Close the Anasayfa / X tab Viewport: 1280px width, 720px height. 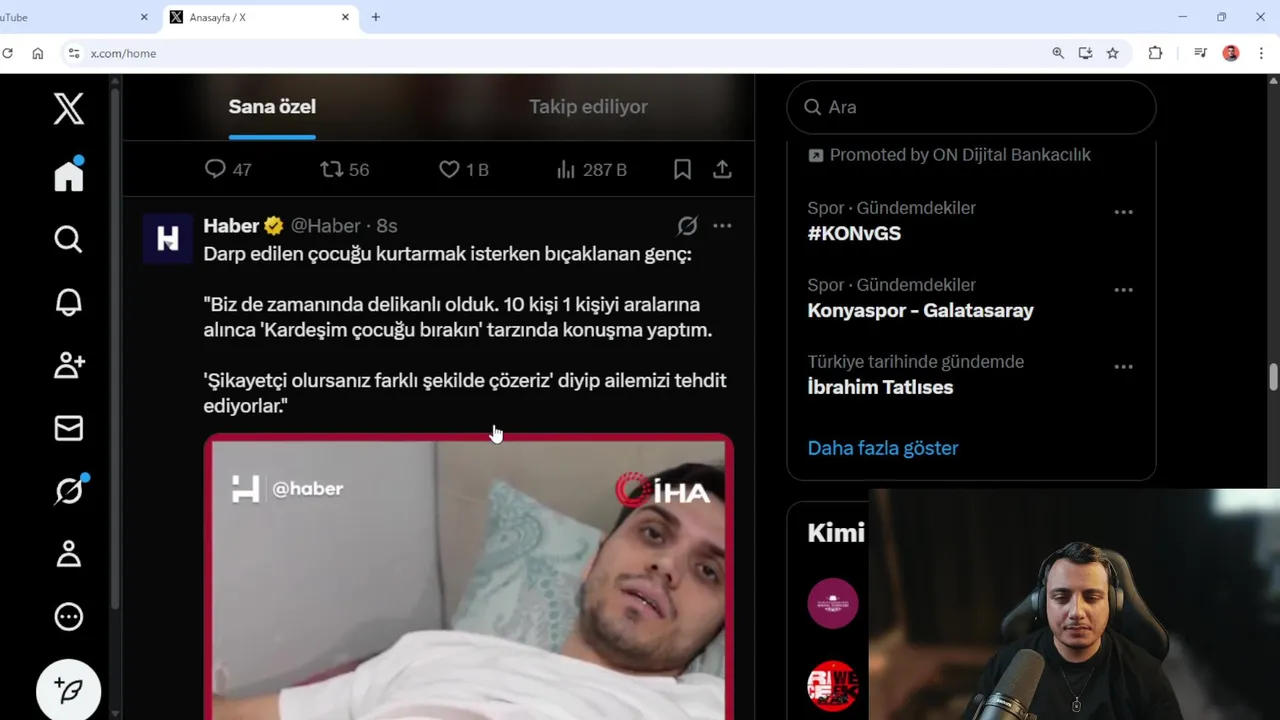point(345,17)
